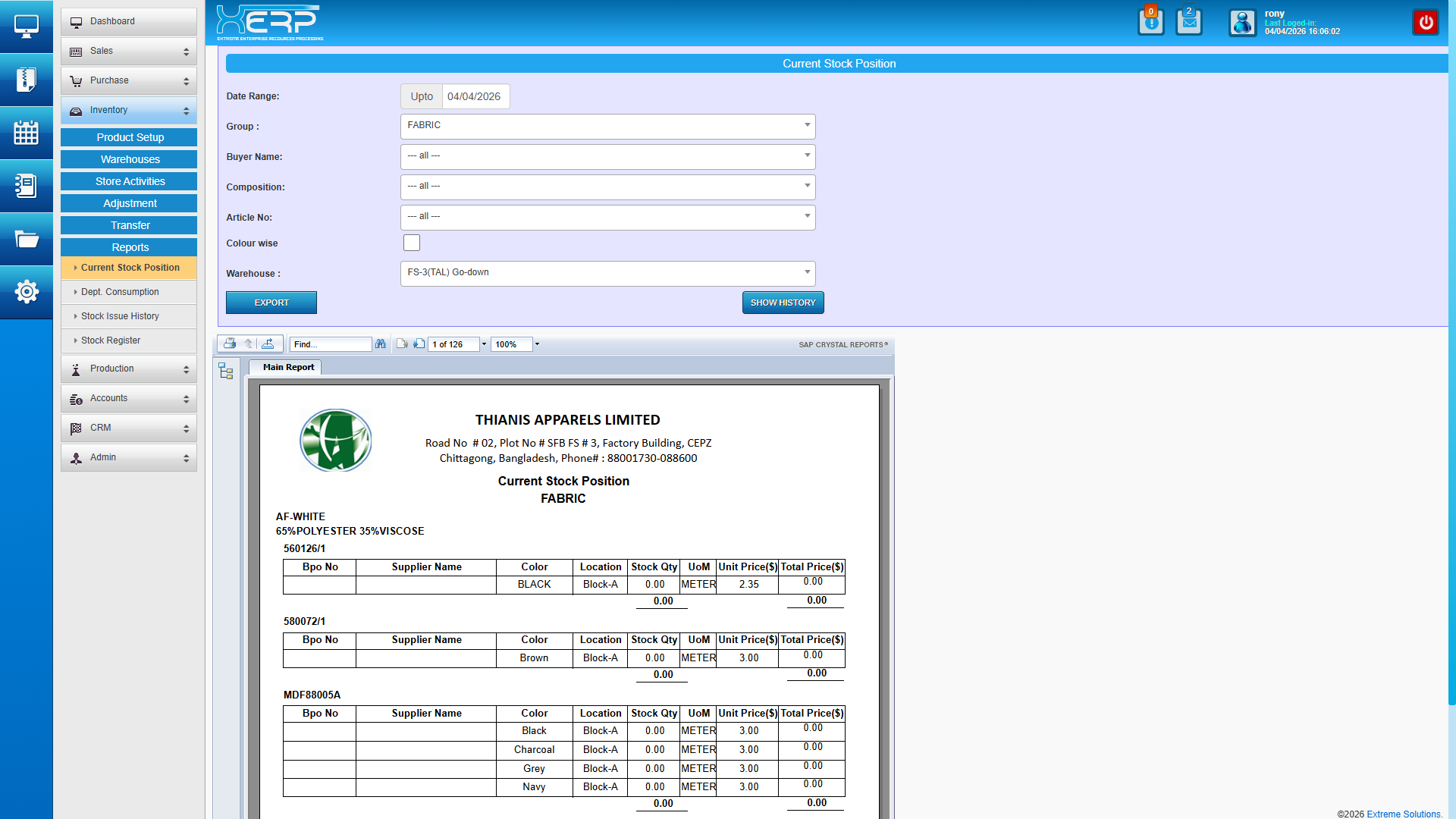Click the SHOW HISTORY button
The width and height of the screenshot is (1456, 819).
point(783,303)
